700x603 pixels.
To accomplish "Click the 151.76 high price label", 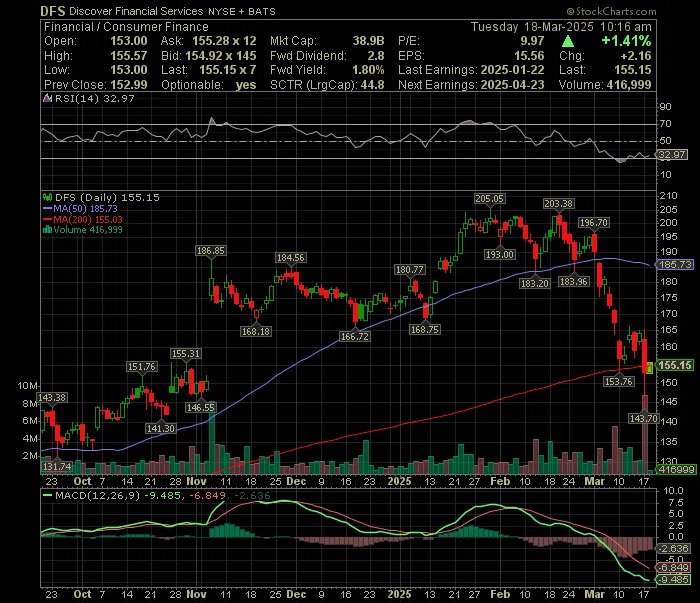I will pyautogui.click(x=142, y=366).
